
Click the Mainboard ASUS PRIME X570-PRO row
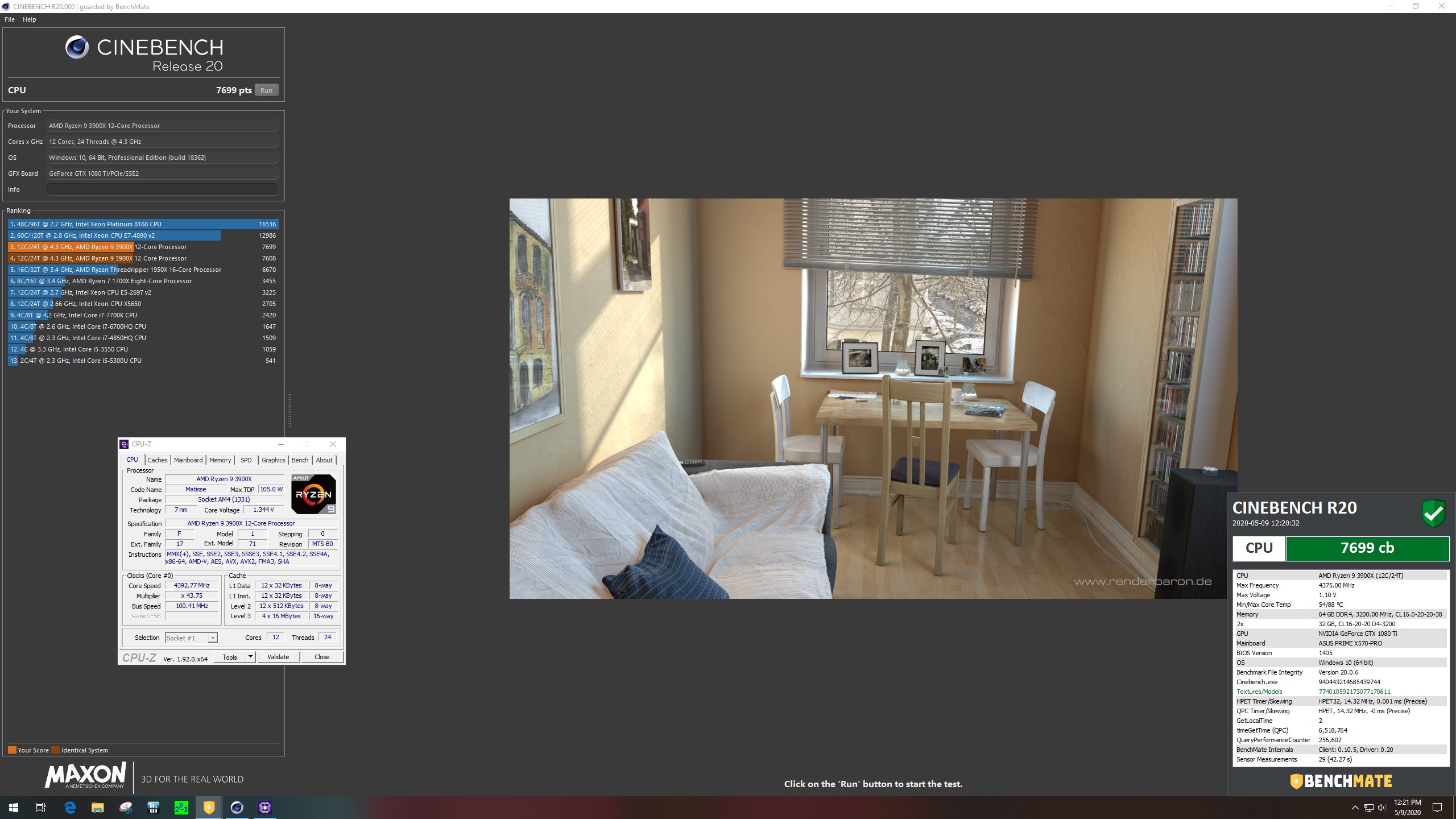(1340, 643)
